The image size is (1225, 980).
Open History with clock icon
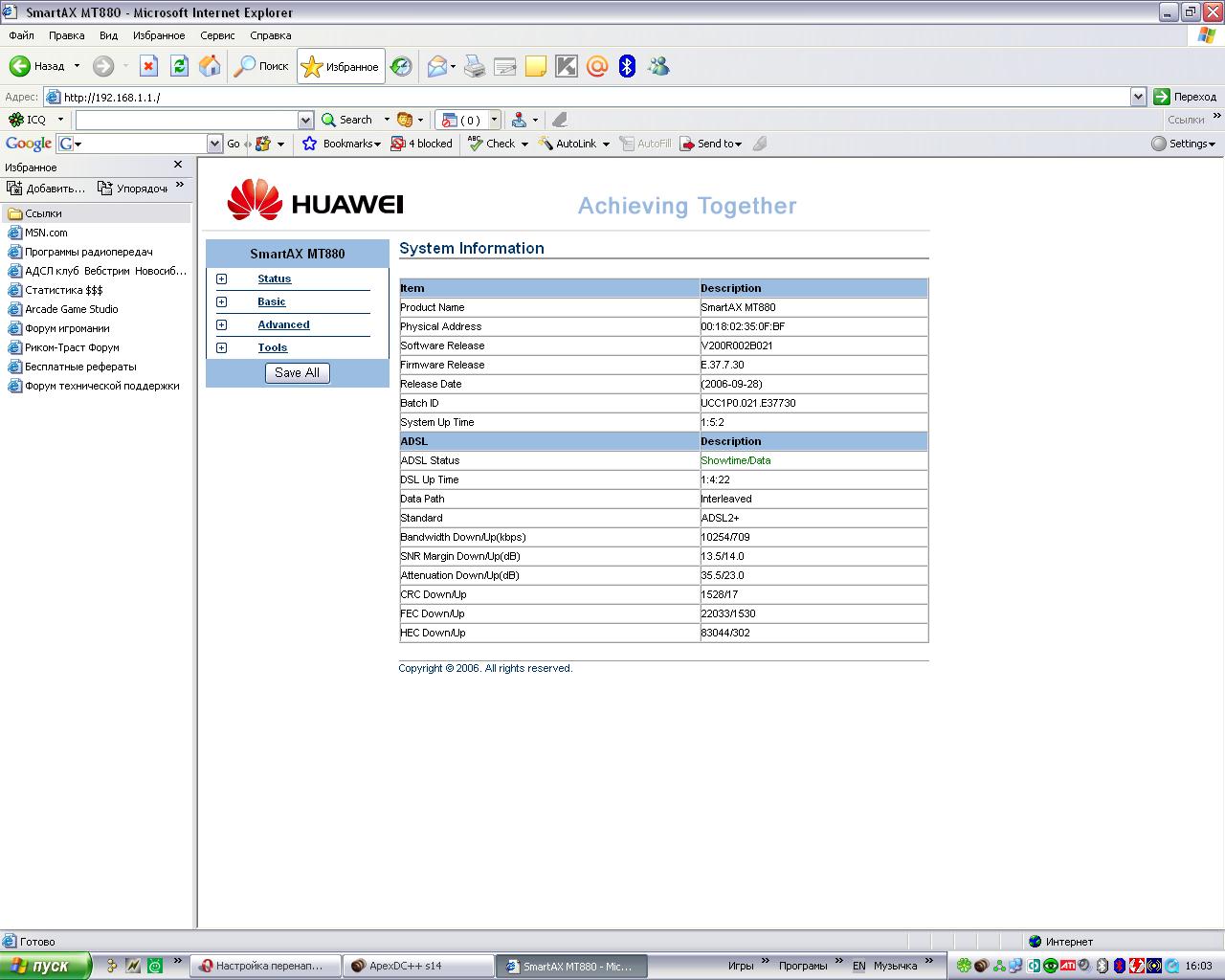pos(401,66)
